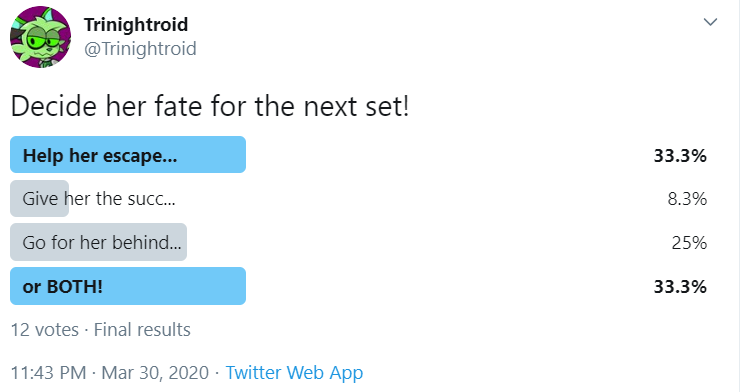Open the 11:43 PM timestamp
Image resolution: width=744 pixels, height=392 pixels.
pos(48,373)
